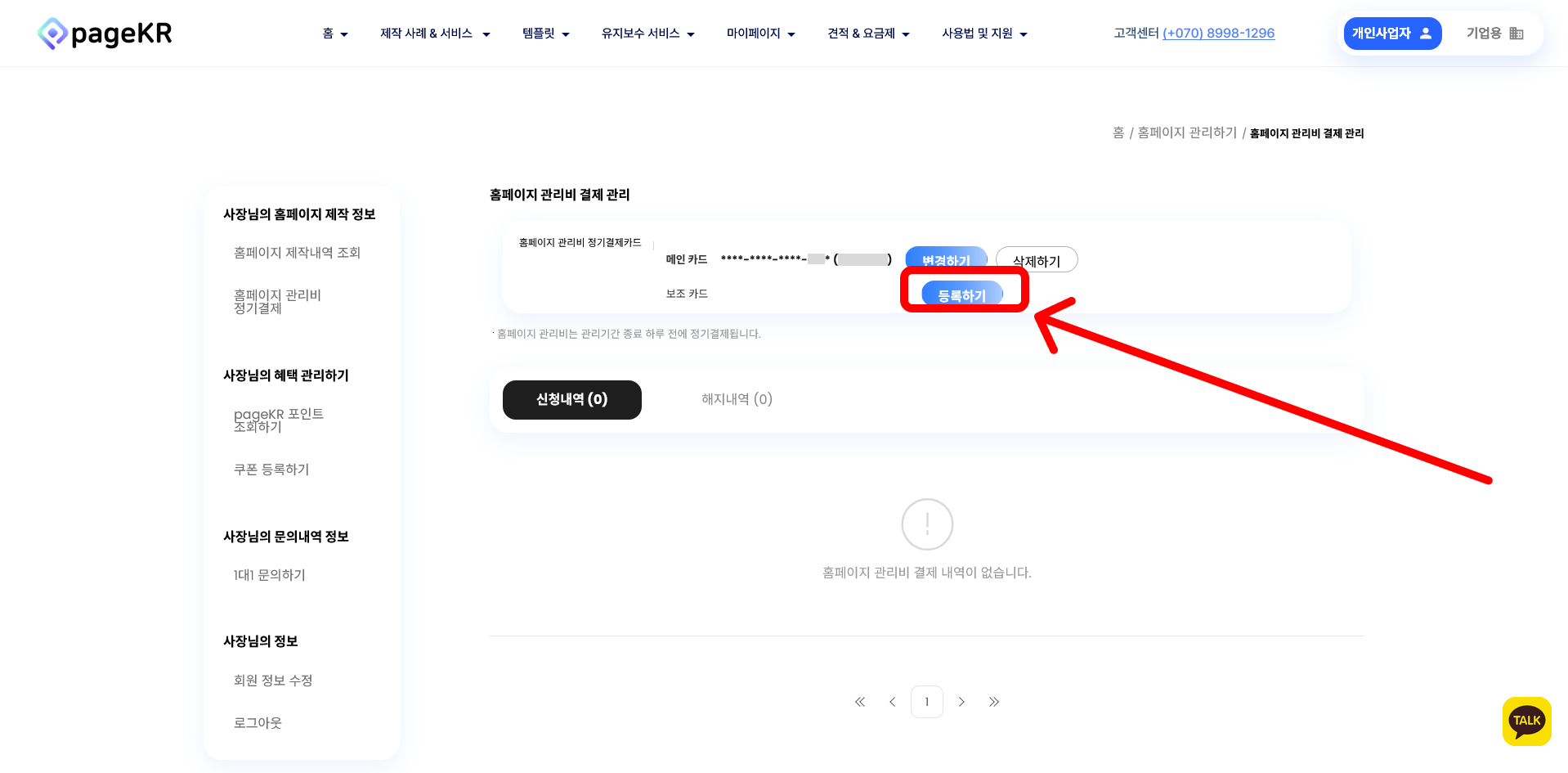This screenshot has height=773, width=1568.
Task: Open 유지보수 서비스 menu
Action: point(648,34)
